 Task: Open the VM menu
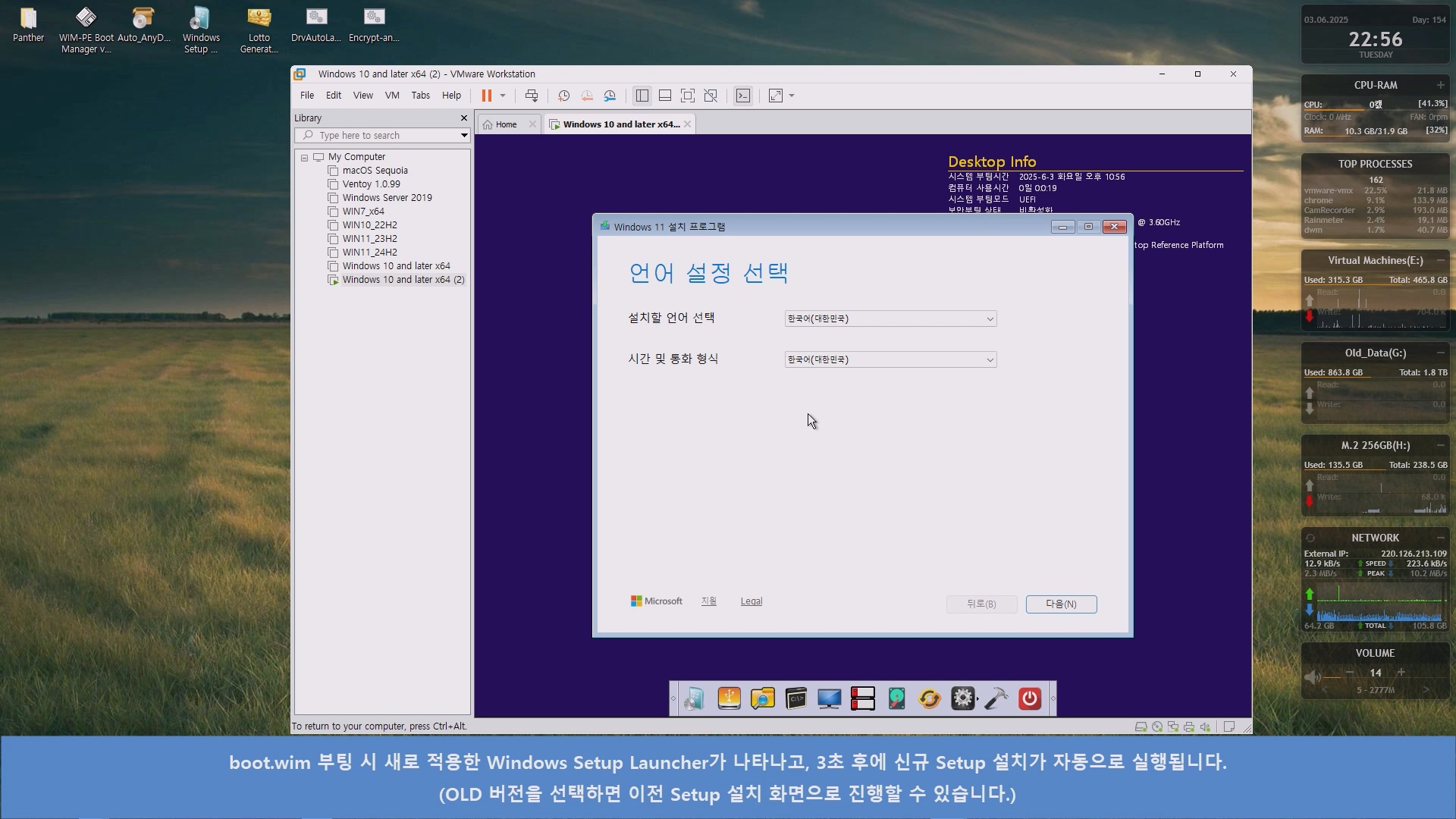pyautogui.click(x=392, y=96)
